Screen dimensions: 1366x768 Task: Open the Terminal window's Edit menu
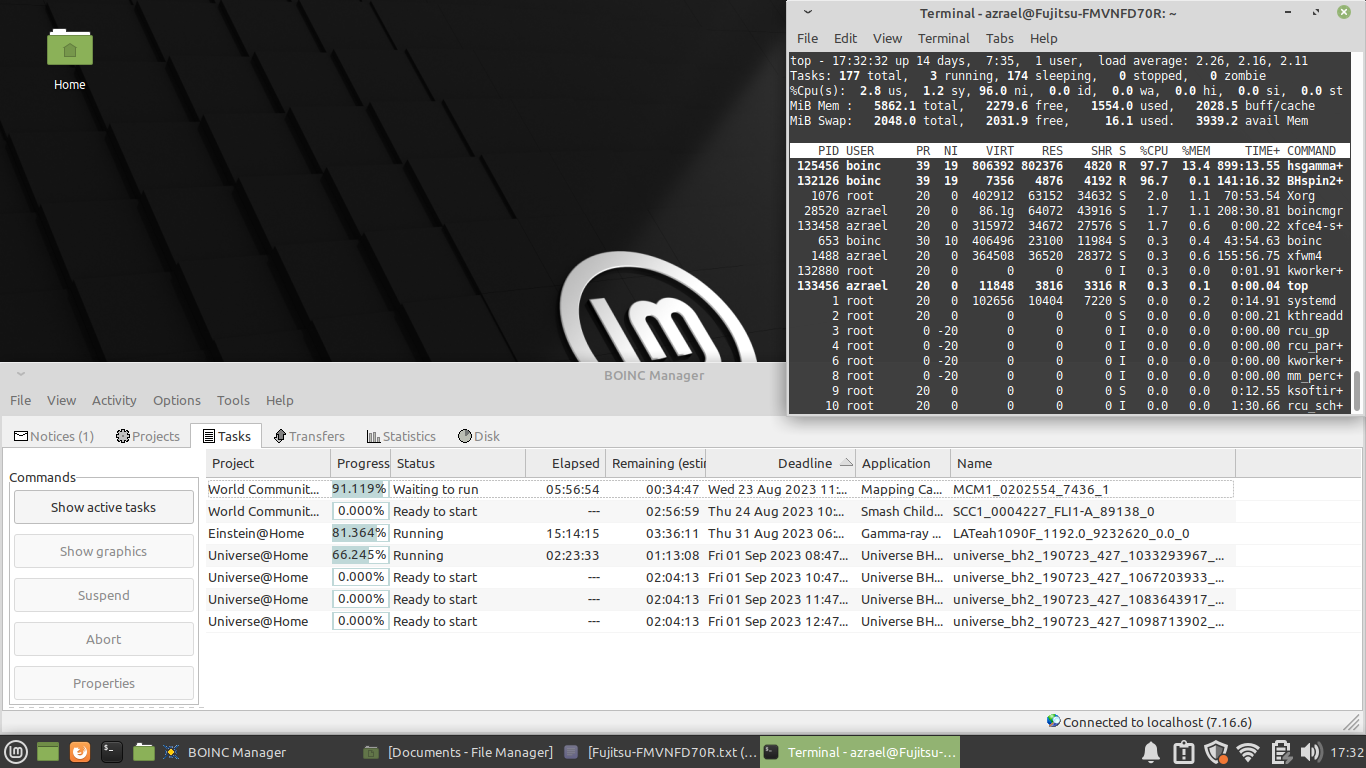(846, 38)
